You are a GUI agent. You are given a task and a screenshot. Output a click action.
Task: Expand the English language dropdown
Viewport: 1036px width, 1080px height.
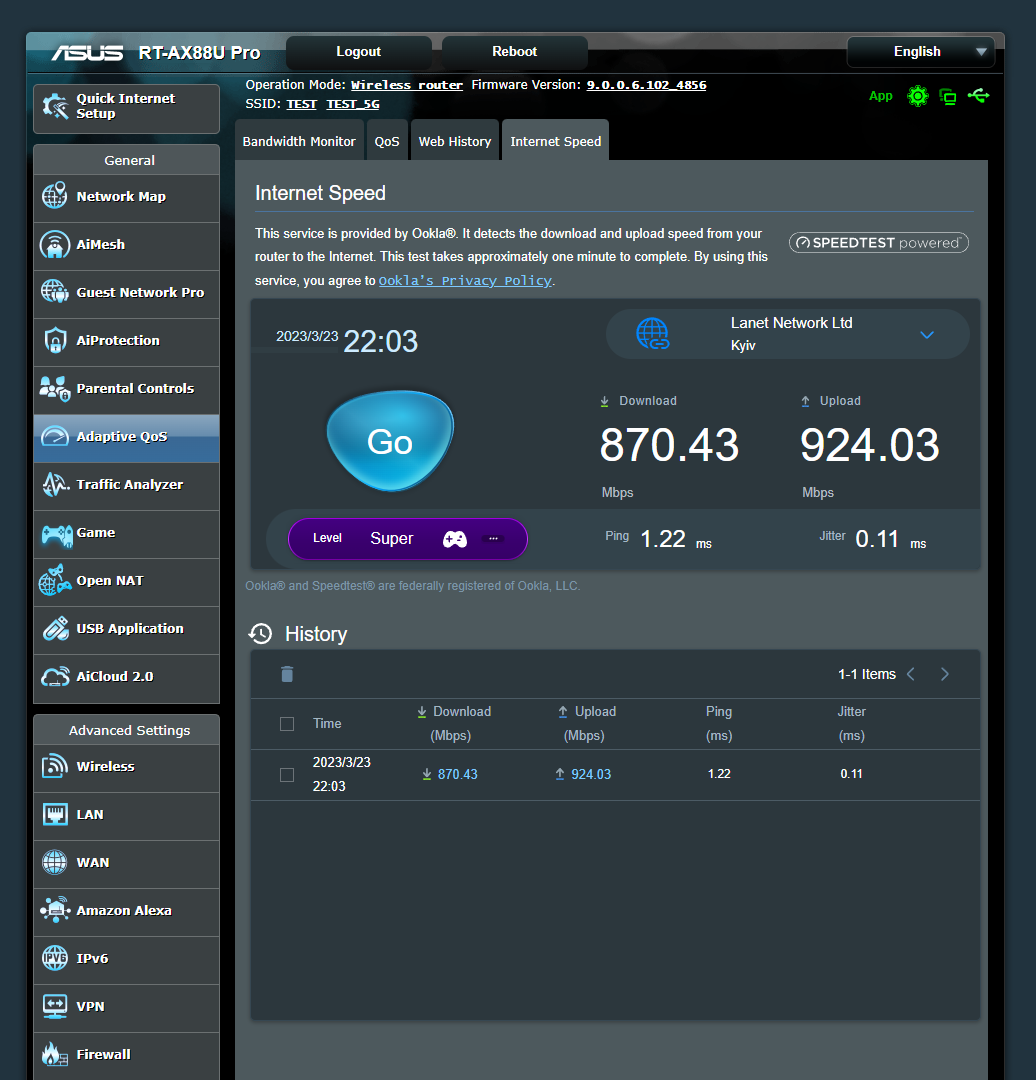[920, 52]
